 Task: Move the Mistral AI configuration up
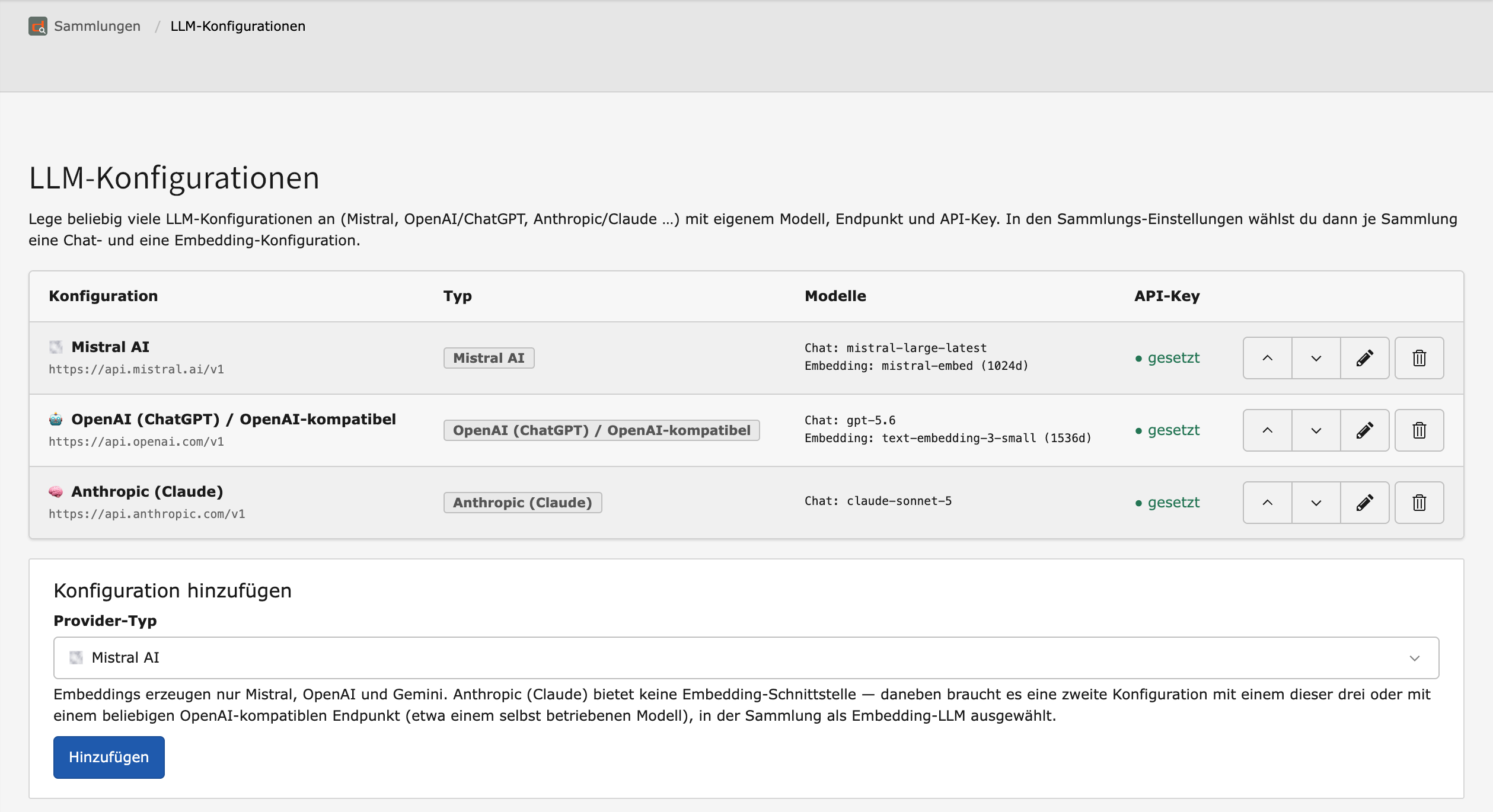pos(1267,358)
